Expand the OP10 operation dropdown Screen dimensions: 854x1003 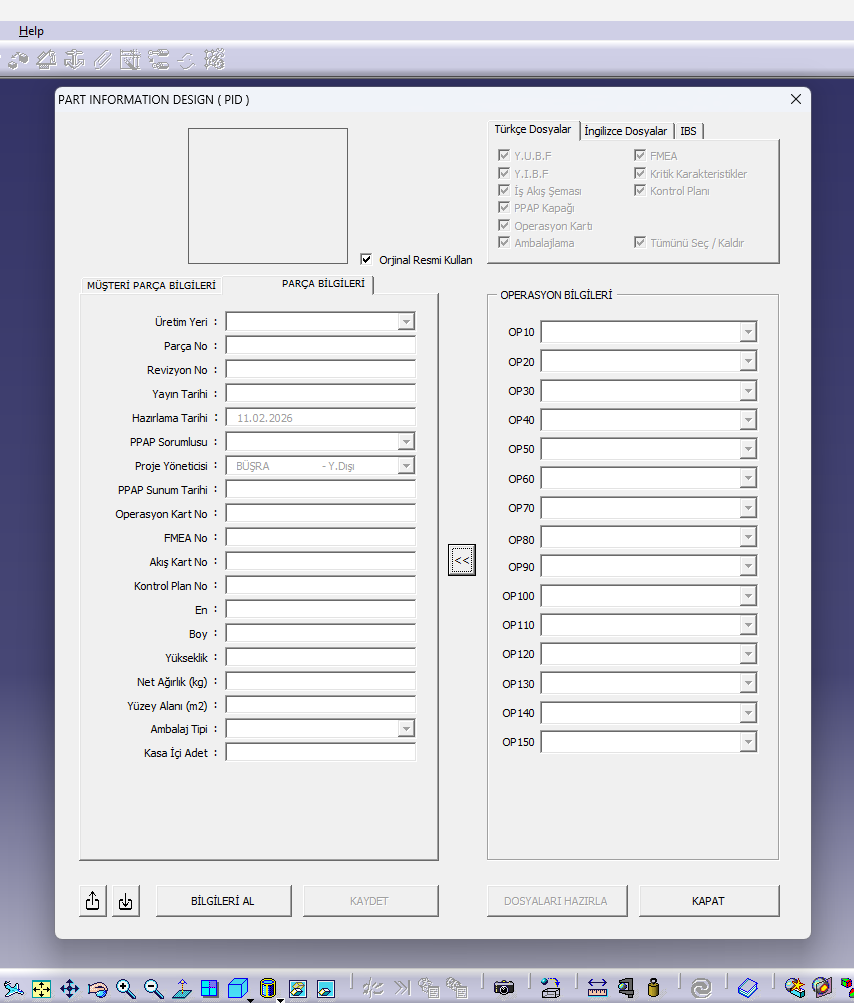pyautogui.click(x=748, y=332)
